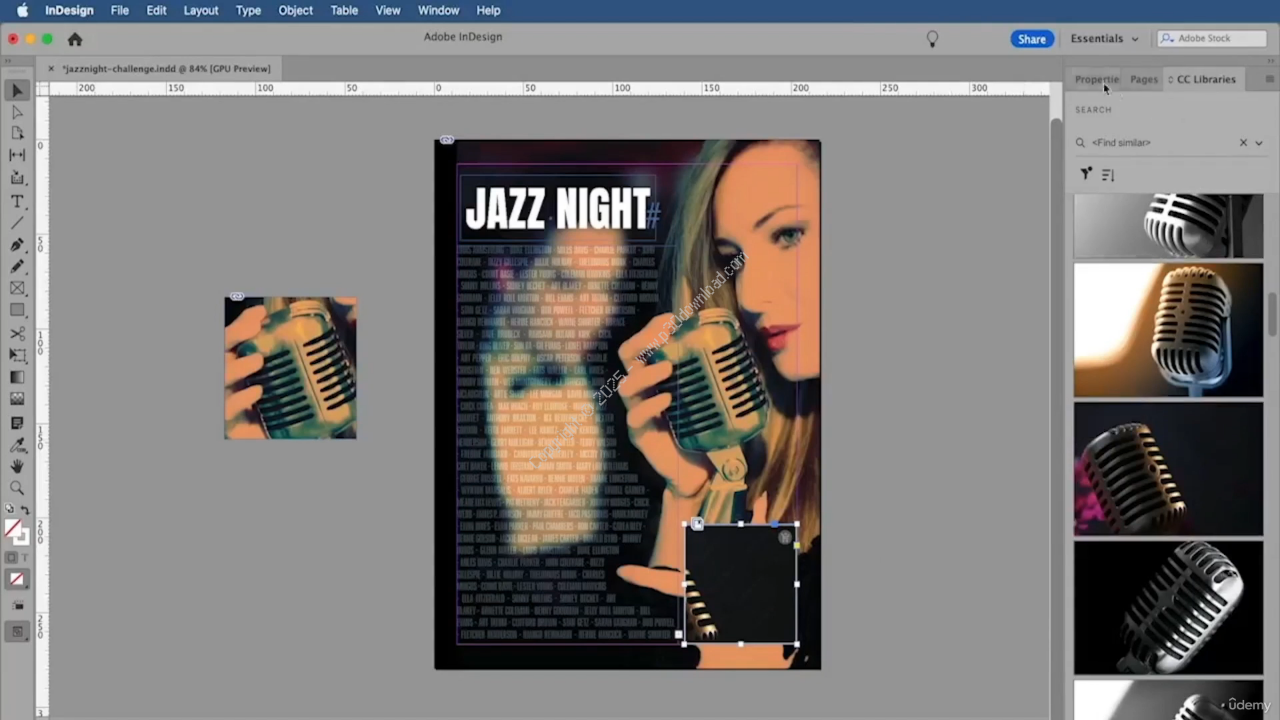Screen dimensions: 1280x720
Task: Expand the Essentials workspace dropdown
Action: coord(1104,39)
